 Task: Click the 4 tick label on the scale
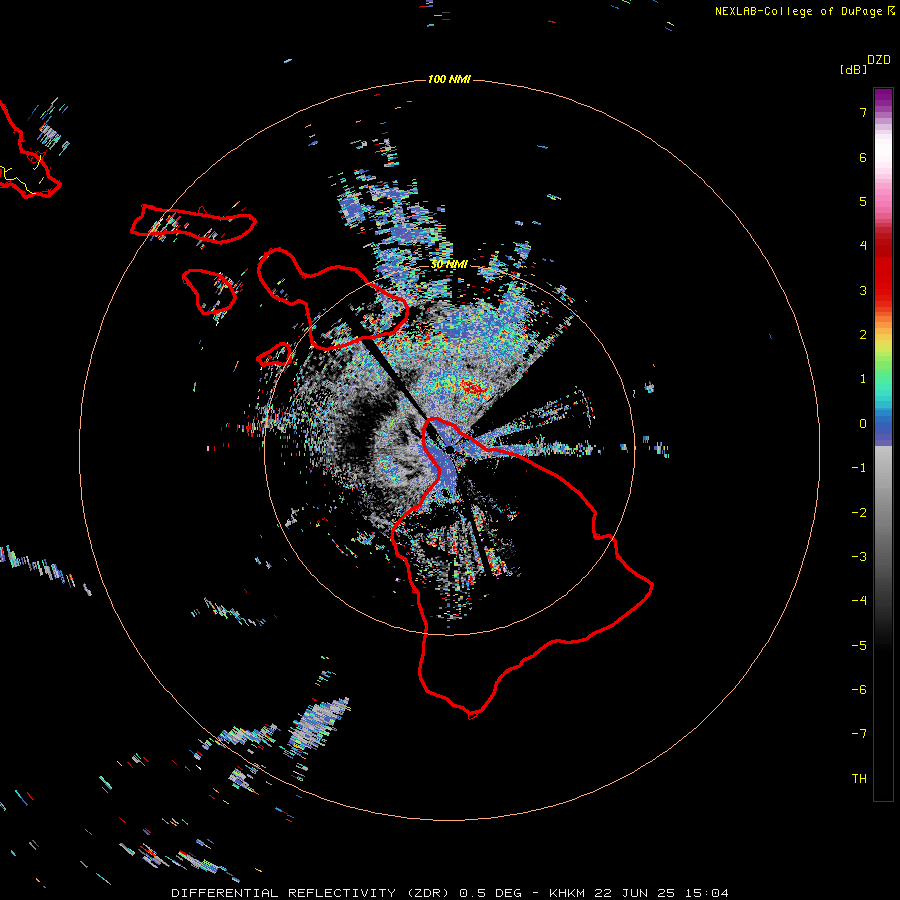(x=863, y=246)
